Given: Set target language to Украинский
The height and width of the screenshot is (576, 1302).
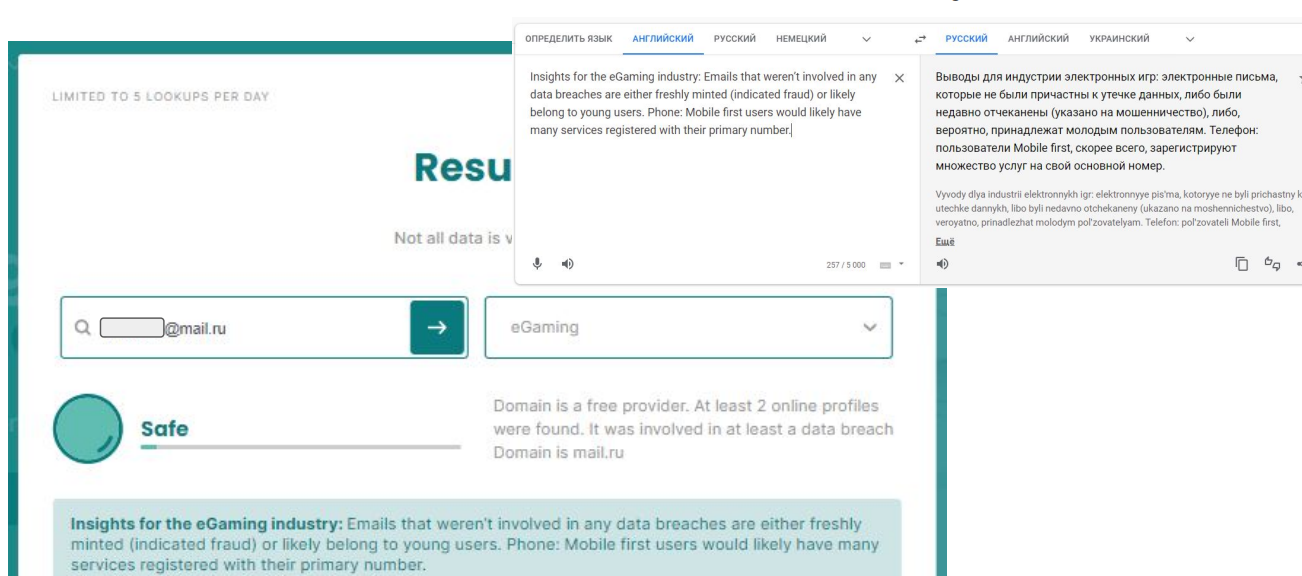Looking at the screenshot, I should pyautogui.click(x=1119, y=39).
